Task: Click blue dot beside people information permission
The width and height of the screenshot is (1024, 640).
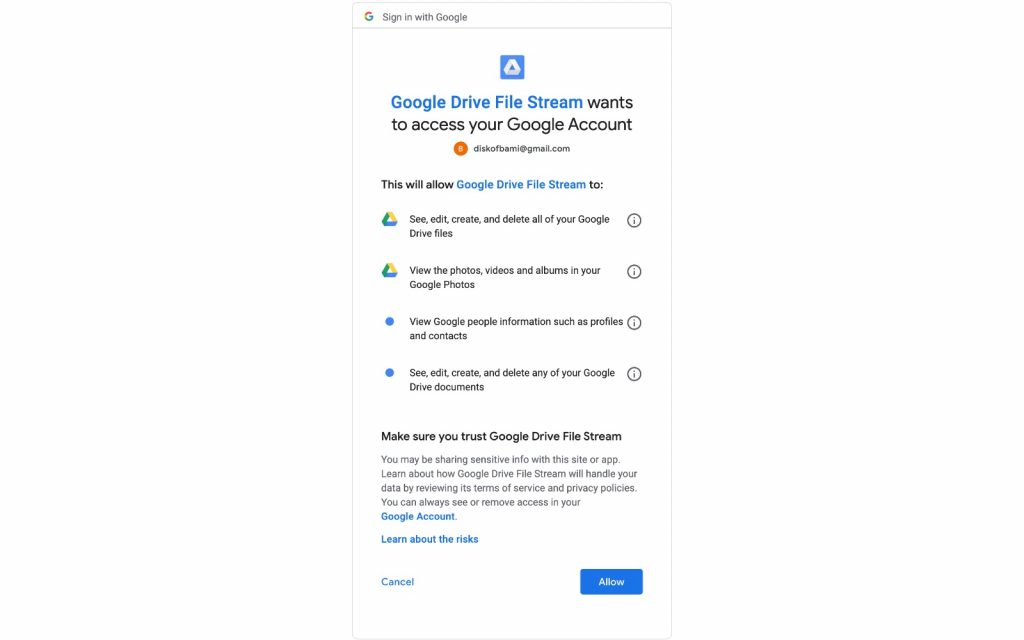Action: tap(389, 321)
